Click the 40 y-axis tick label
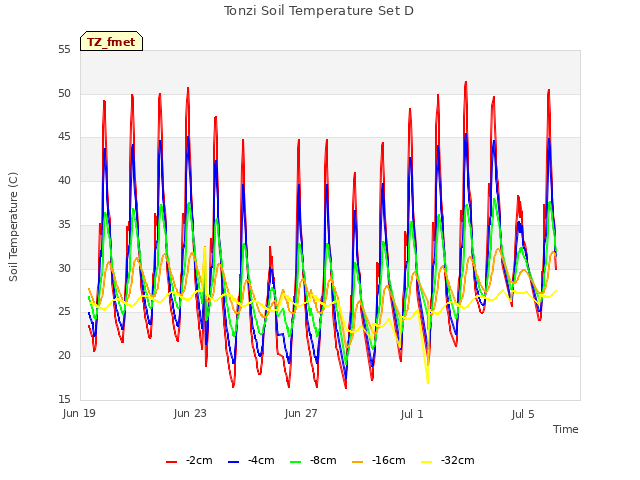 click(64, 180)
